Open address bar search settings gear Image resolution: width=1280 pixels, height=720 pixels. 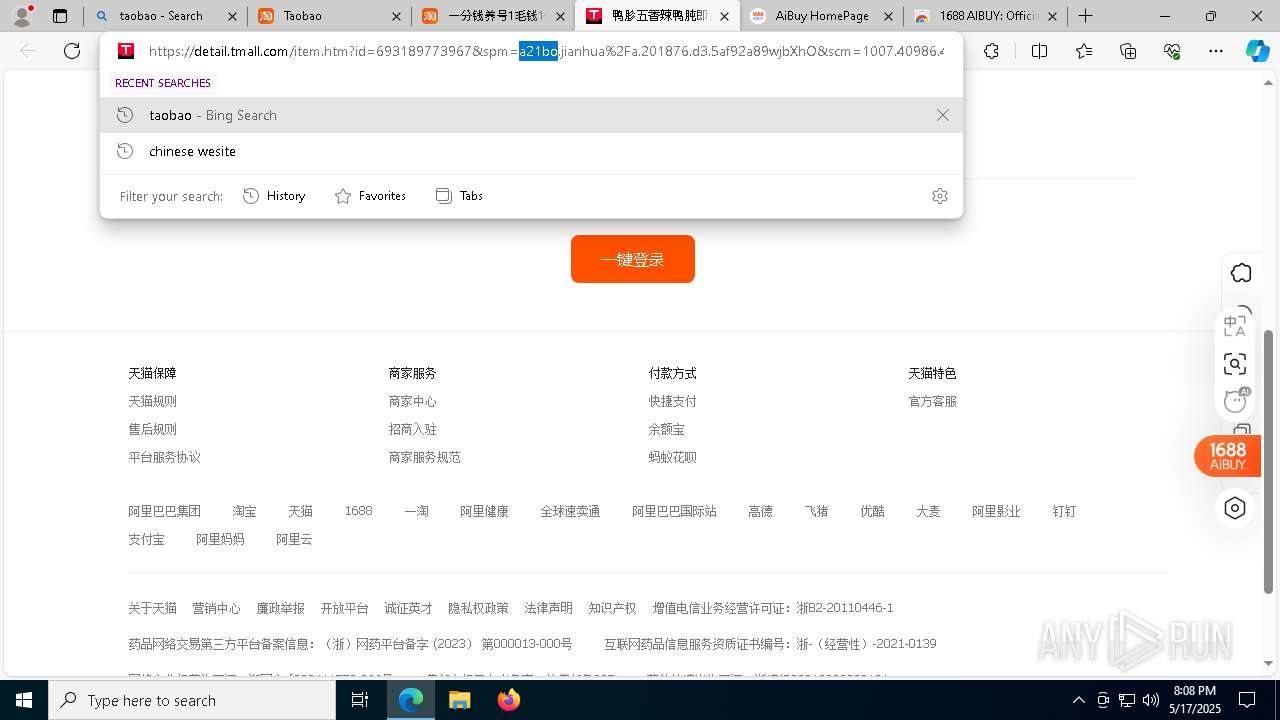[939, 196]
